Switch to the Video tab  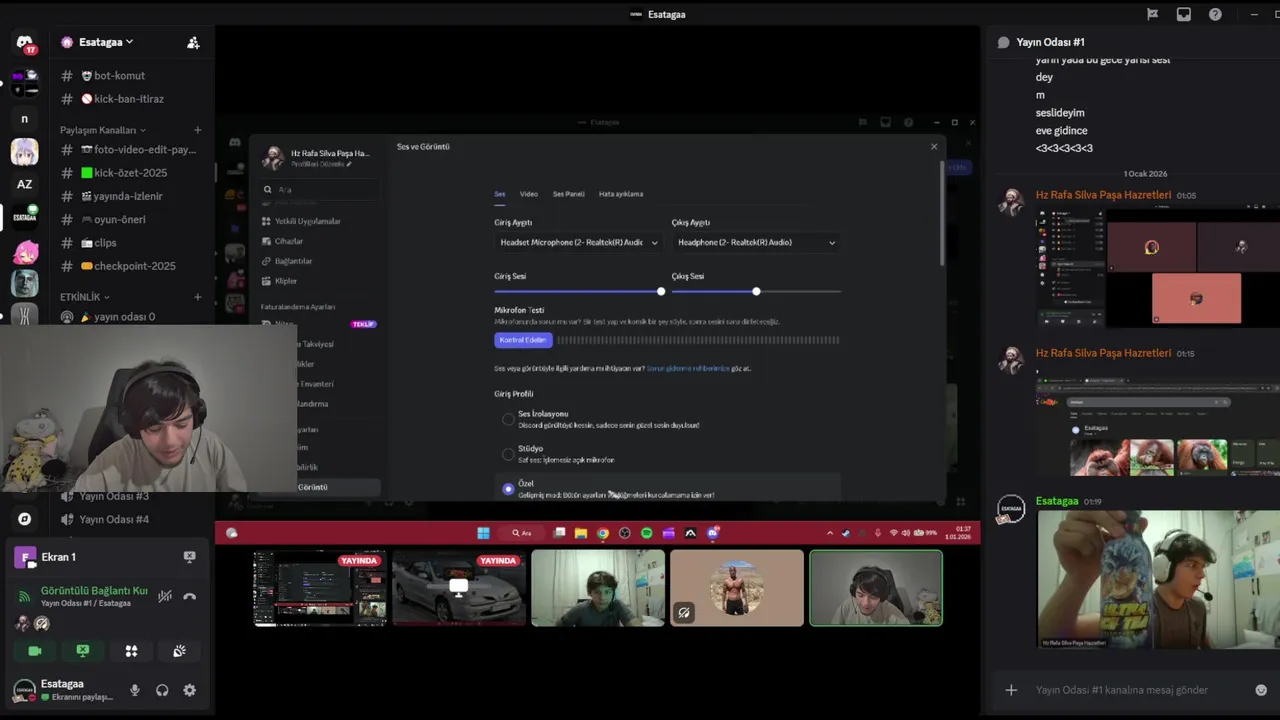(529, 194)
